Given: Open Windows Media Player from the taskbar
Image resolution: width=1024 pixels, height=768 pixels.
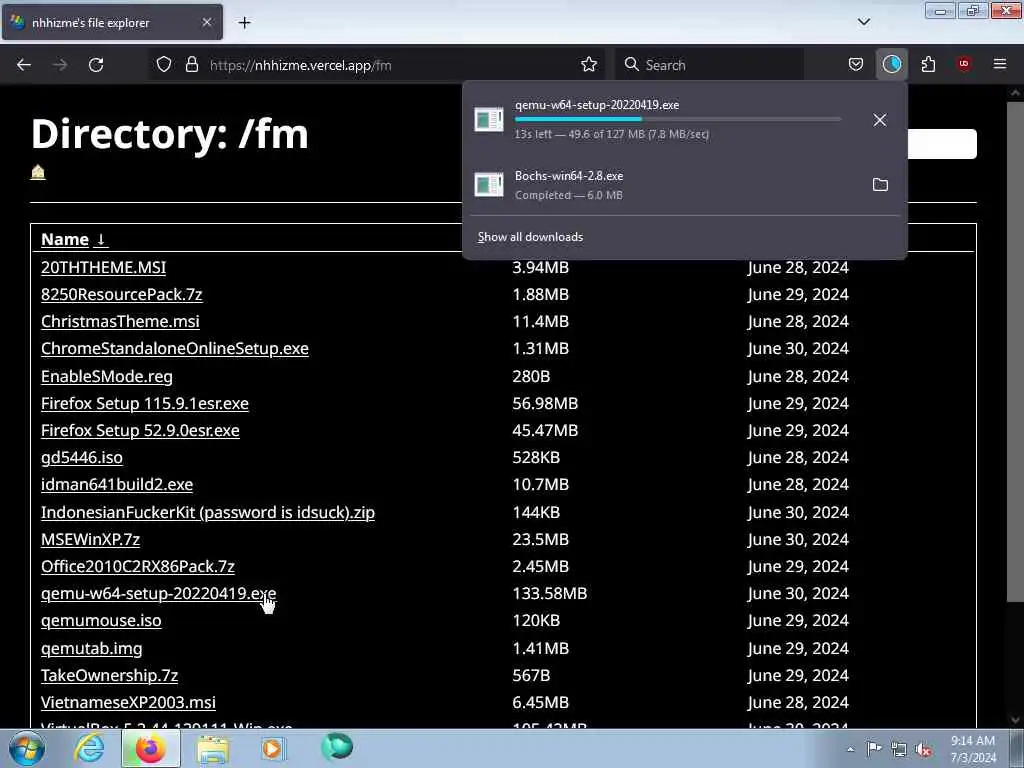Looking at the screenshot, I should click(274, 748).
